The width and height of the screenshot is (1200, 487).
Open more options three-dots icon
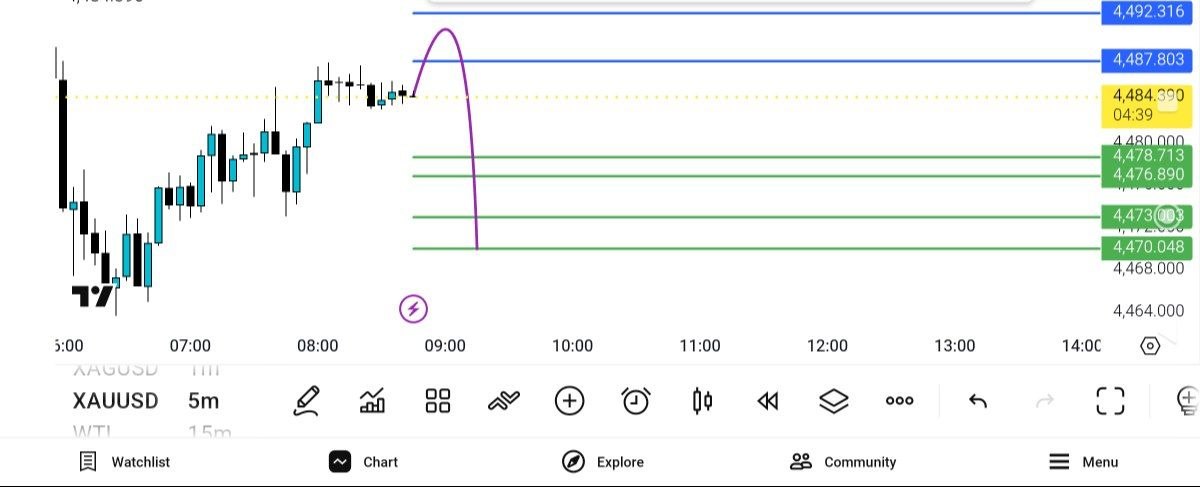coord(900,401)
